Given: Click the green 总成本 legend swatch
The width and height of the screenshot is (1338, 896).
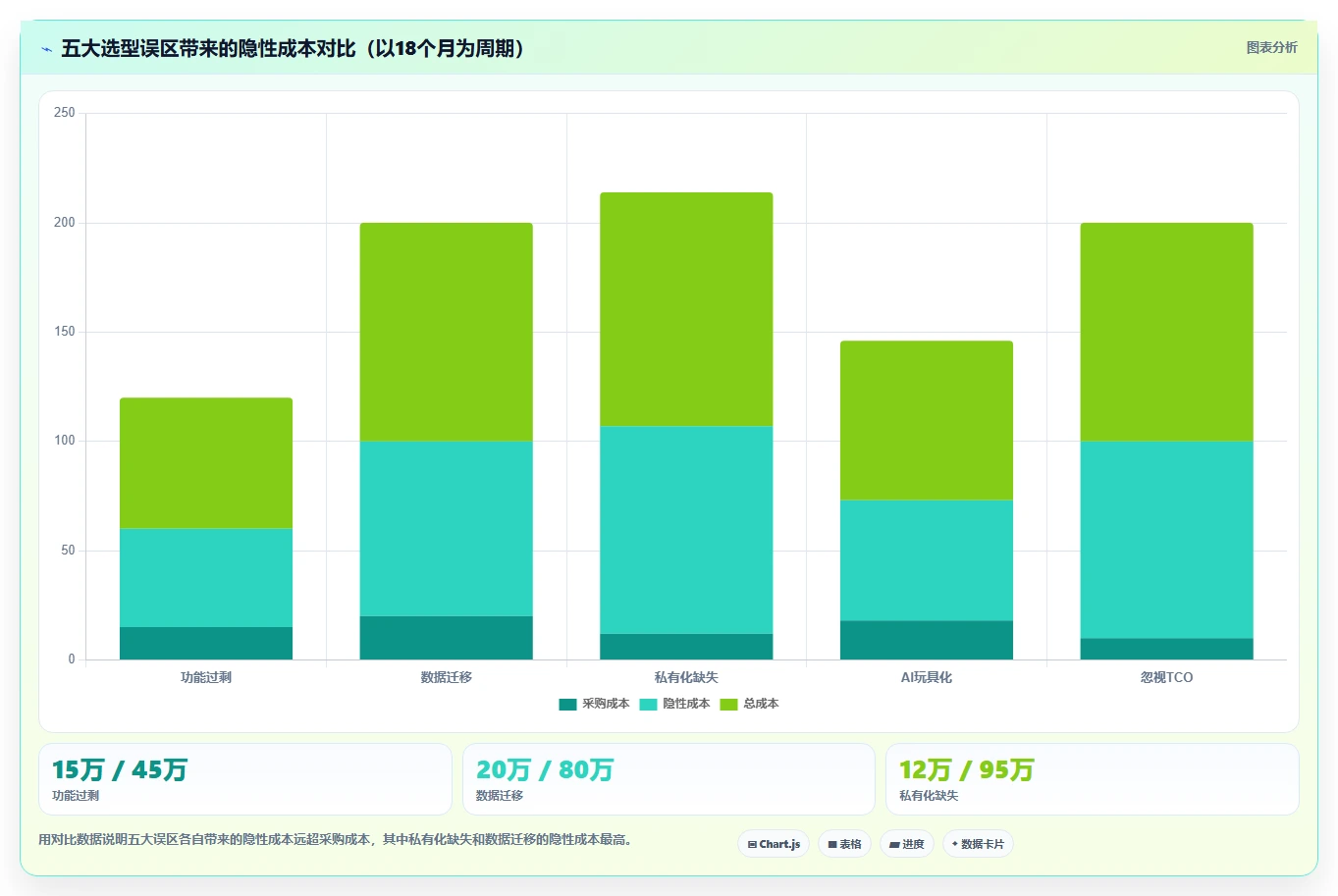Looking at the screenshot, I should 728,705.
